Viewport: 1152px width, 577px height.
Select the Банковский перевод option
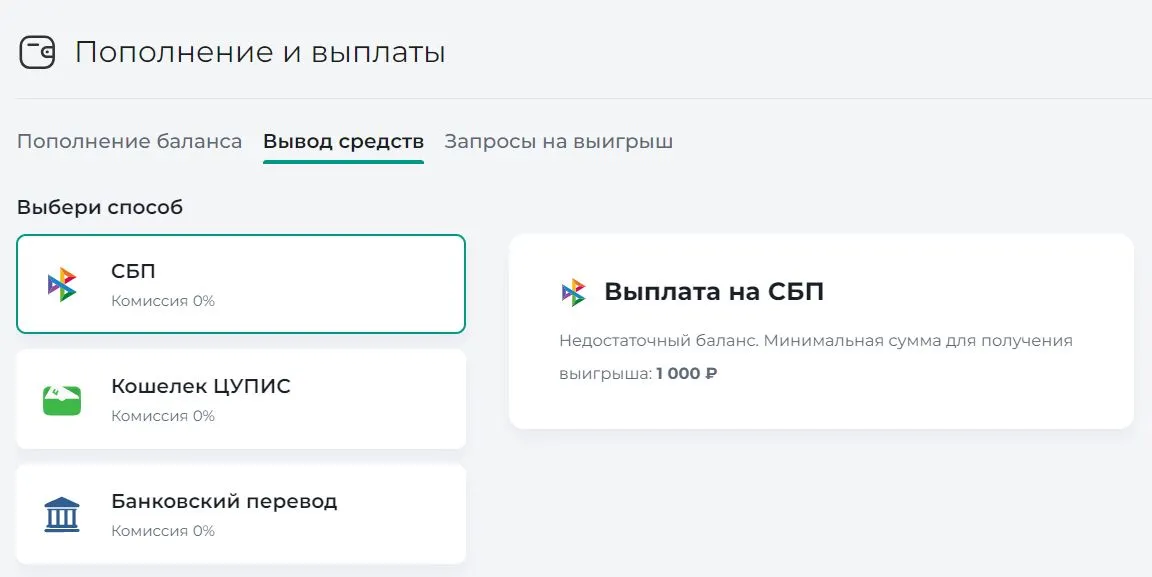240,513
